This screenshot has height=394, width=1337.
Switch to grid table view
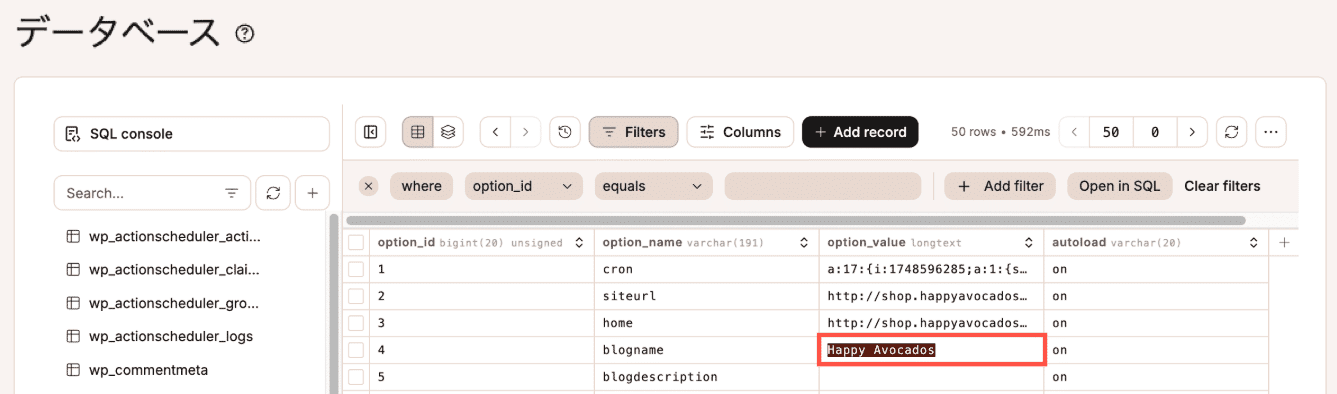click(418, 132)
